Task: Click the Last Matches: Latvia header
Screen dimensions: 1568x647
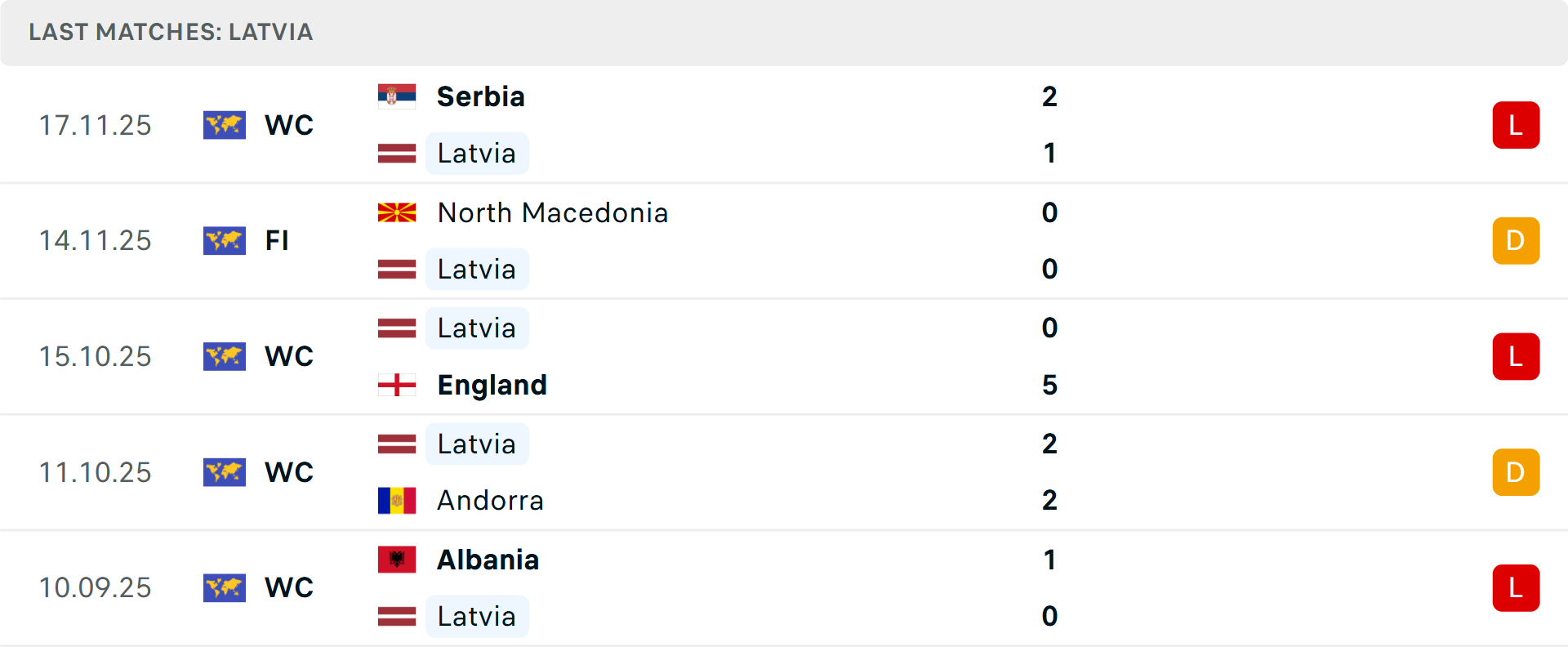Action: click(x=171, y=32)
